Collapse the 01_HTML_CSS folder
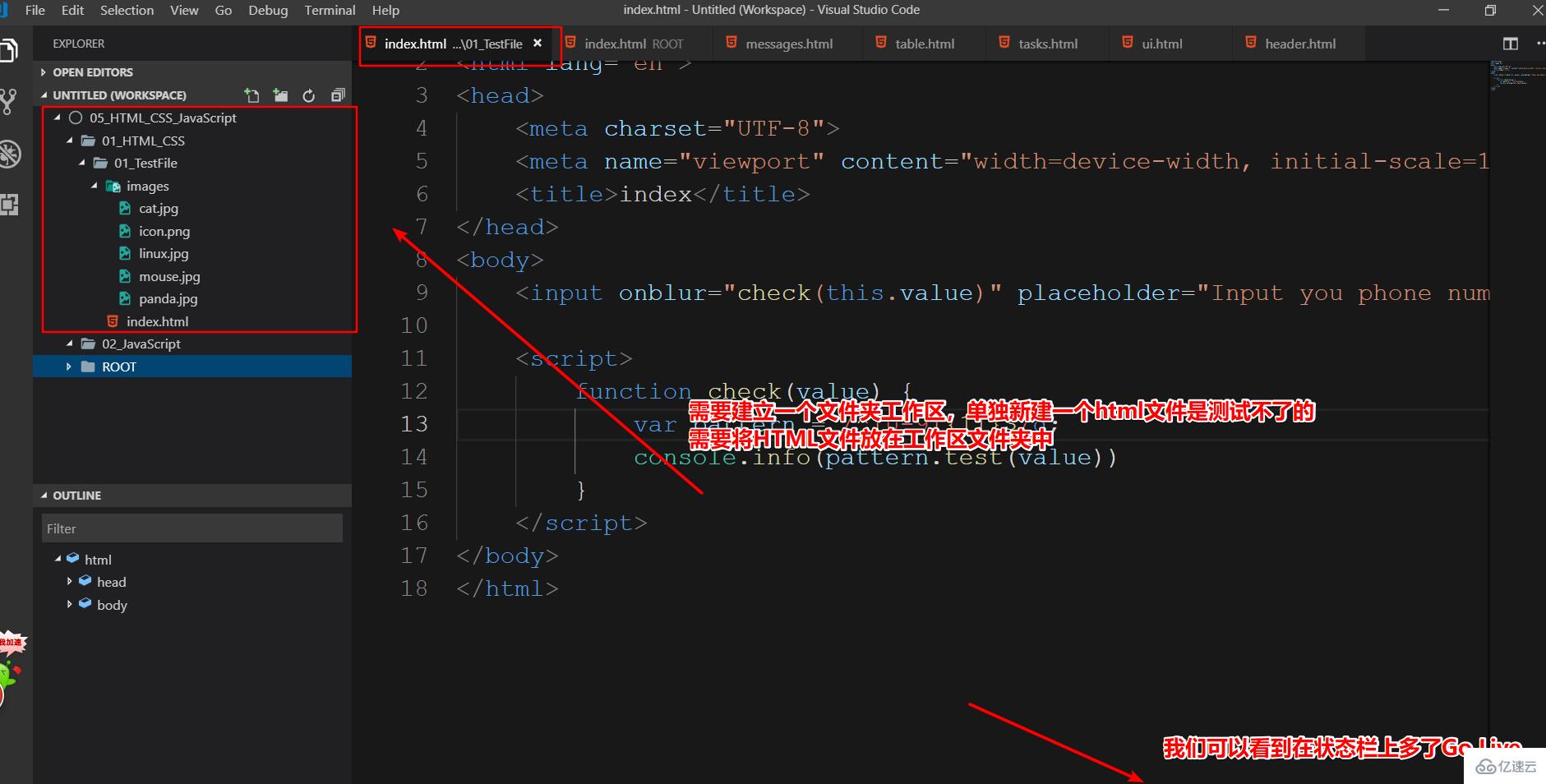The width and height of the screenshot is (1546, 784). tap(70, 141)
